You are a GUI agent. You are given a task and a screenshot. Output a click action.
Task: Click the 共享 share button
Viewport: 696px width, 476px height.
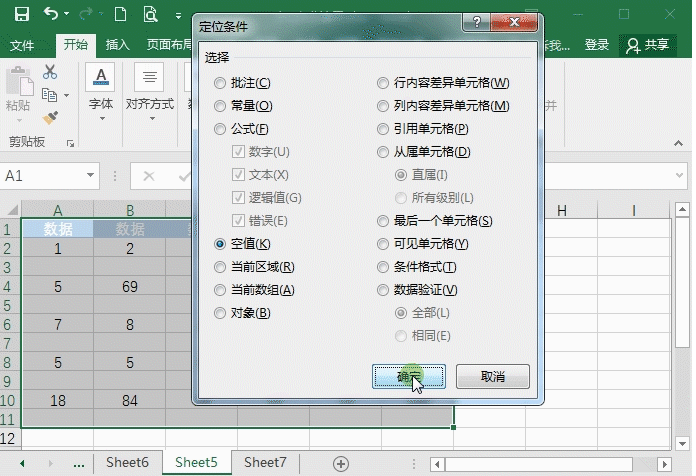click(x=647, y=45)
